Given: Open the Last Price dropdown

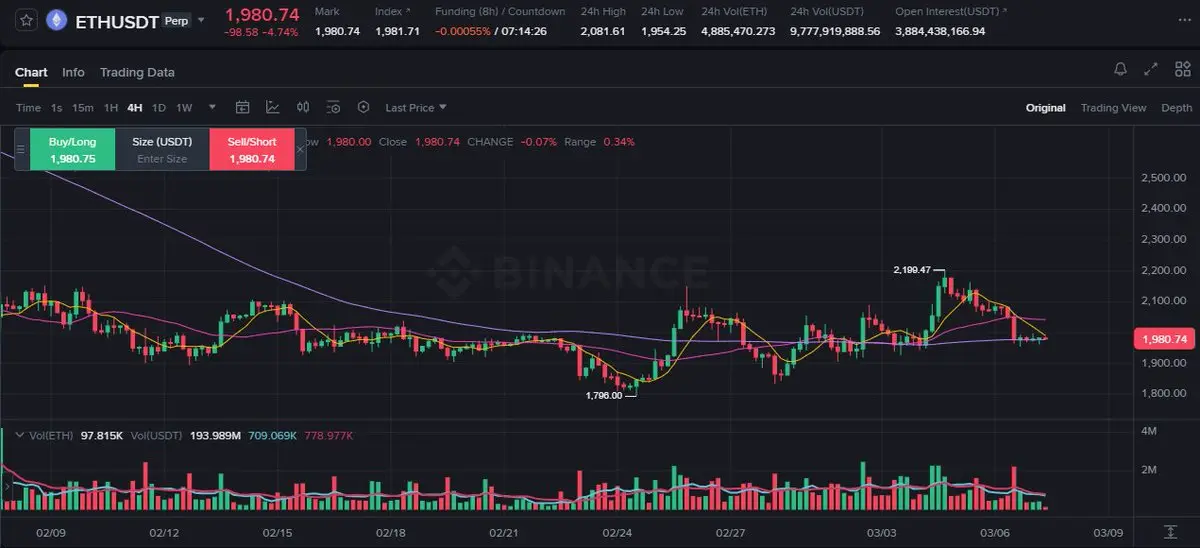Looking at the screenshot, I should pyautogui.click(x=416, y=108).
